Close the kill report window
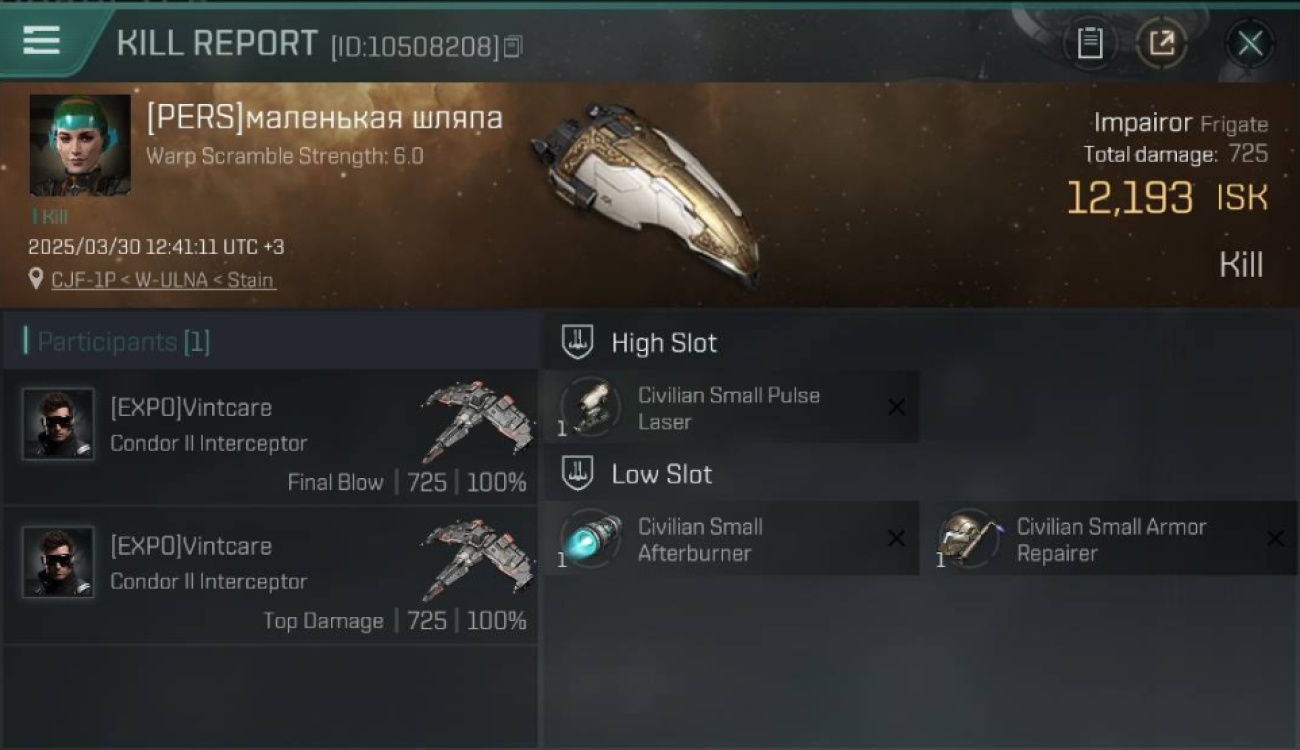 point(1250,43)
